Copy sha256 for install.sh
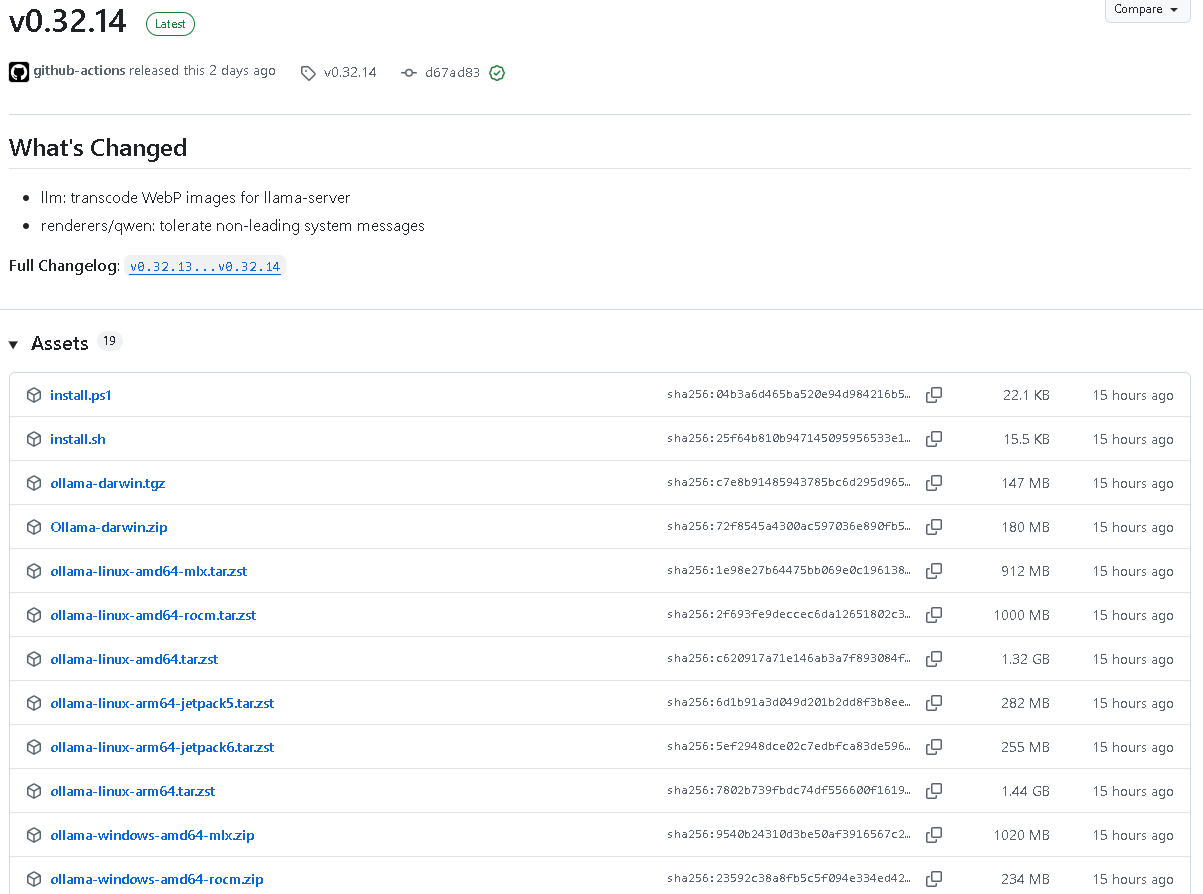Image resolution: width=1203 pixels, height=894 pixels. tap(934, 439)
